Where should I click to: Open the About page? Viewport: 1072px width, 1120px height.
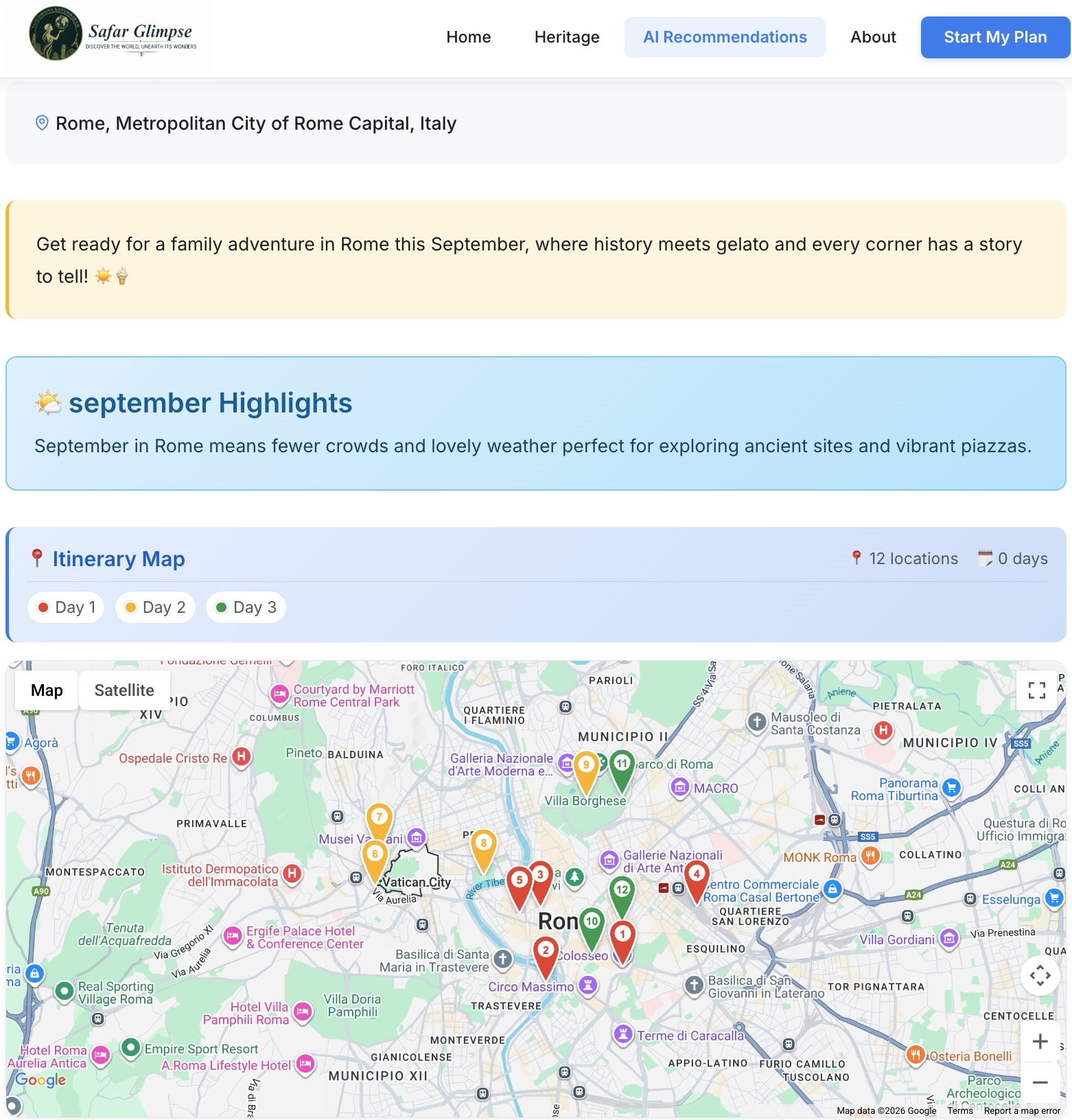point(873,37)
